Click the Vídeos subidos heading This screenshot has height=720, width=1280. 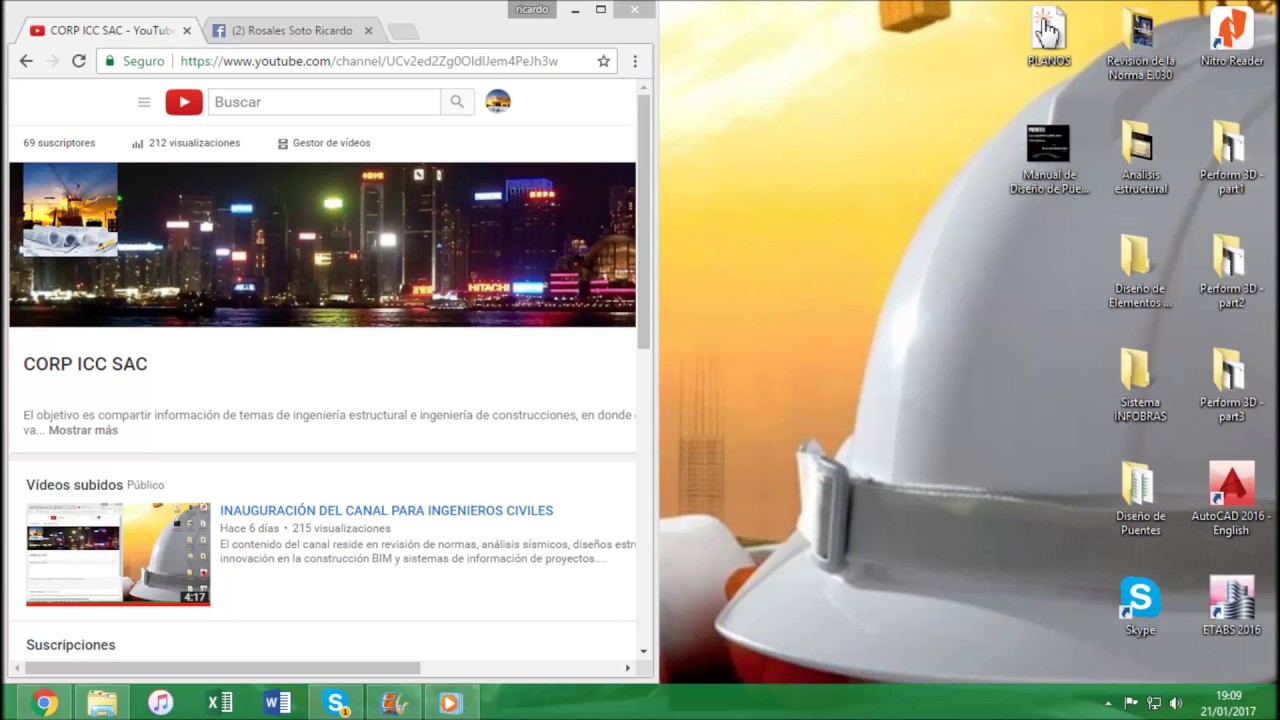point(74,485)
